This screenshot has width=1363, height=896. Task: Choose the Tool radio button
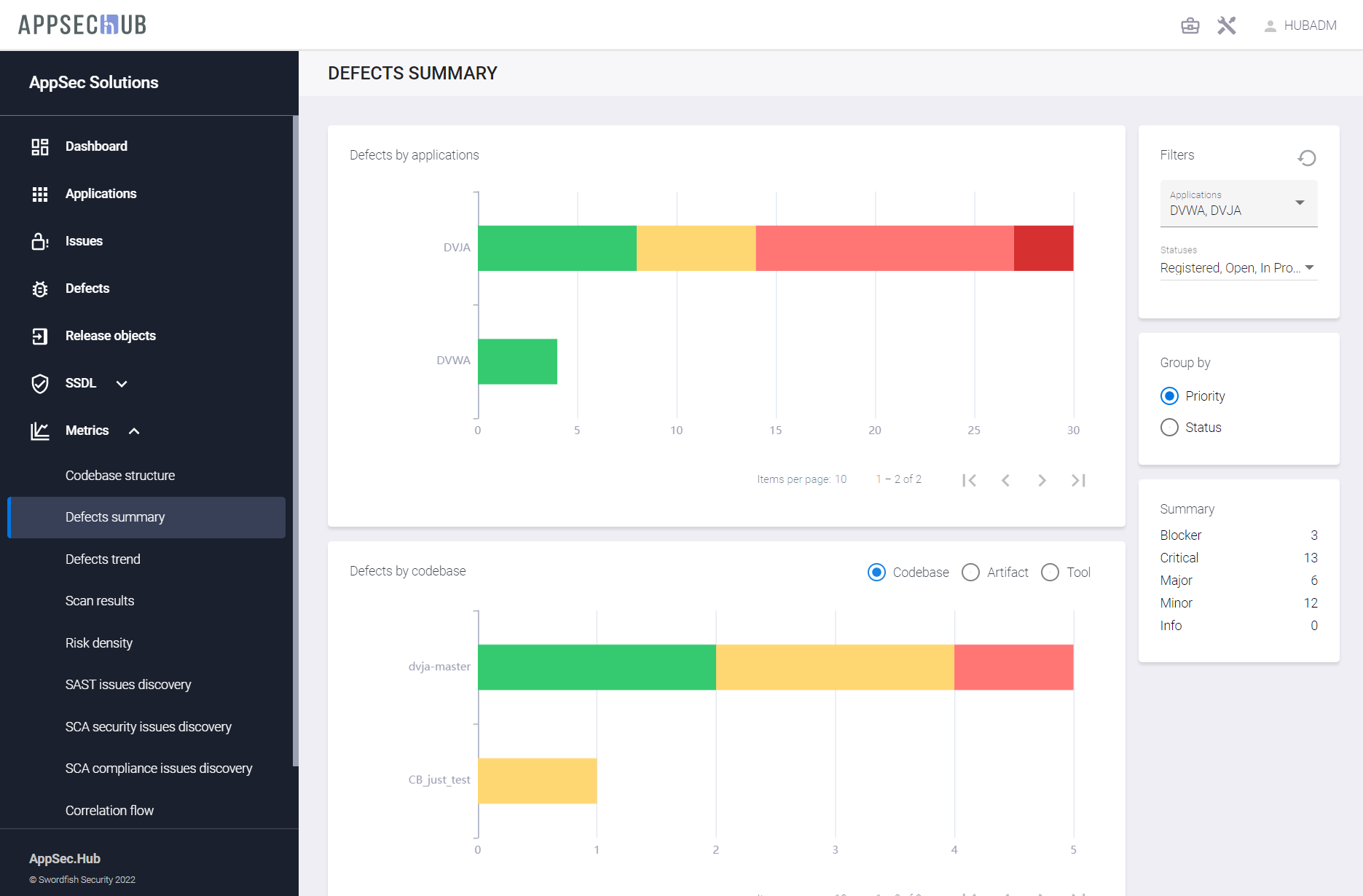(1050, 573)
